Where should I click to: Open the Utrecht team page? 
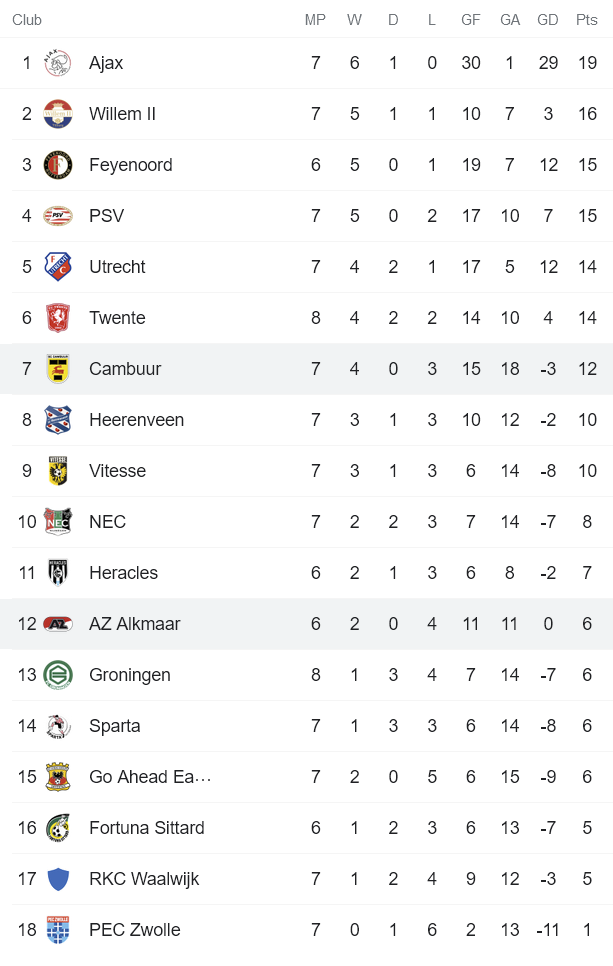[x=117, y=266]
